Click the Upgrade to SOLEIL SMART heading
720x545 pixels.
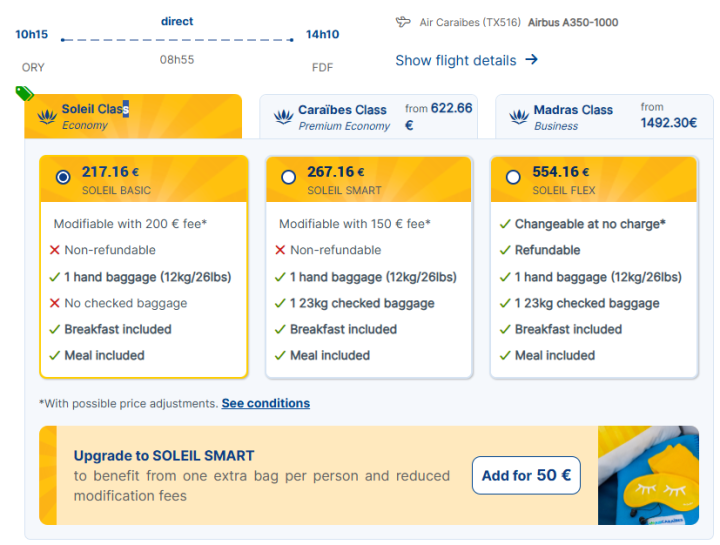[x=164, y=456]
